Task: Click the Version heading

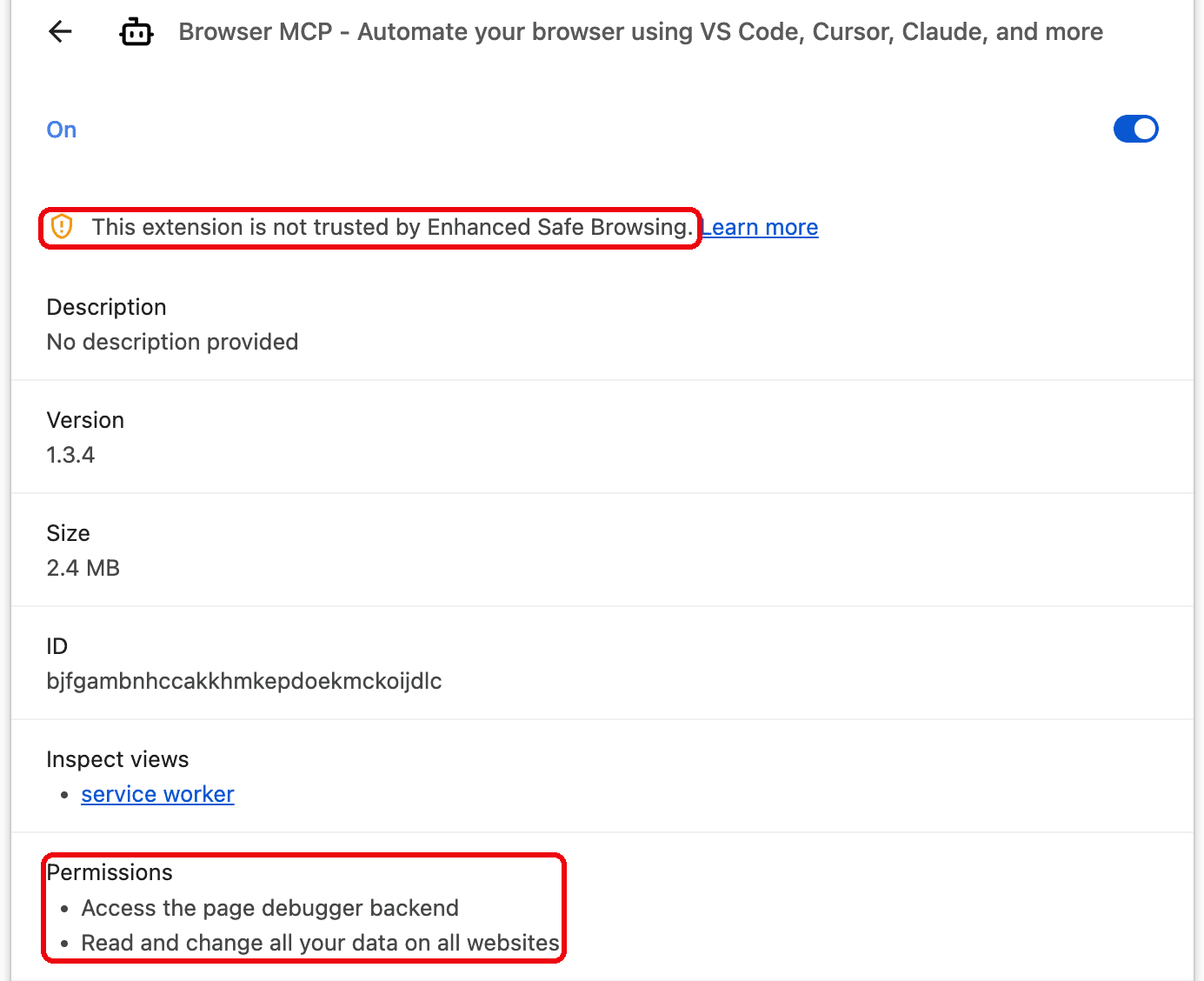Action: click(x=85, y=420)
